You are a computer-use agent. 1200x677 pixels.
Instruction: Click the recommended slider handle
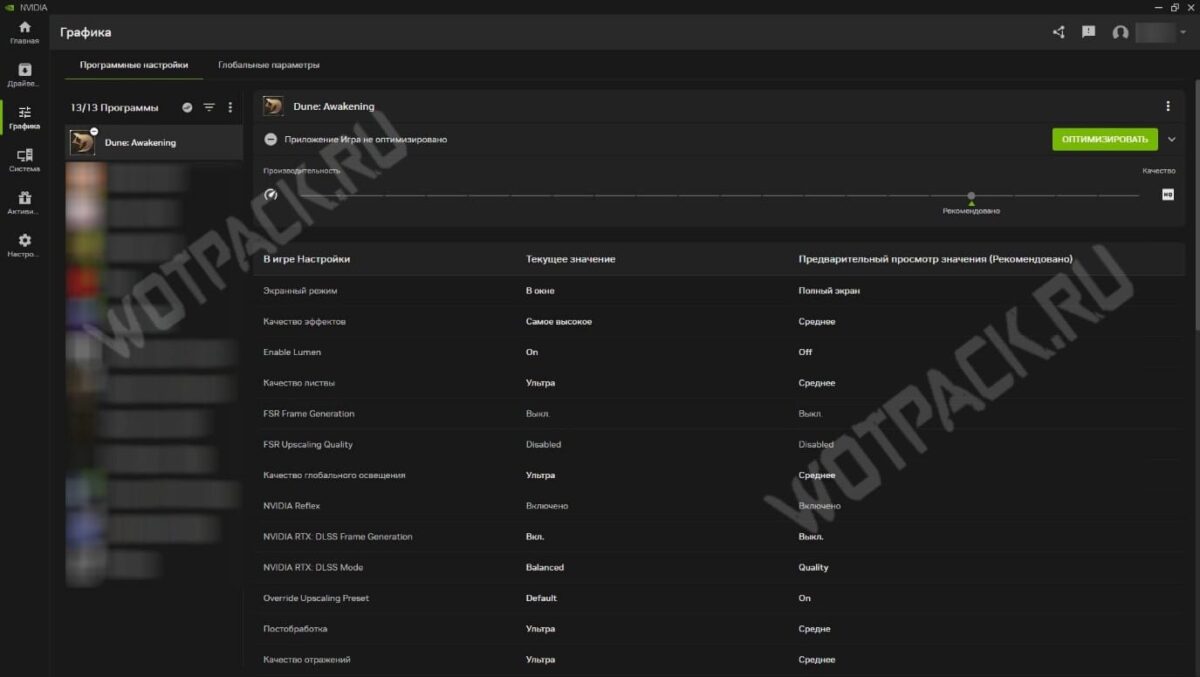pyautogui.click(x=971, y=196)
